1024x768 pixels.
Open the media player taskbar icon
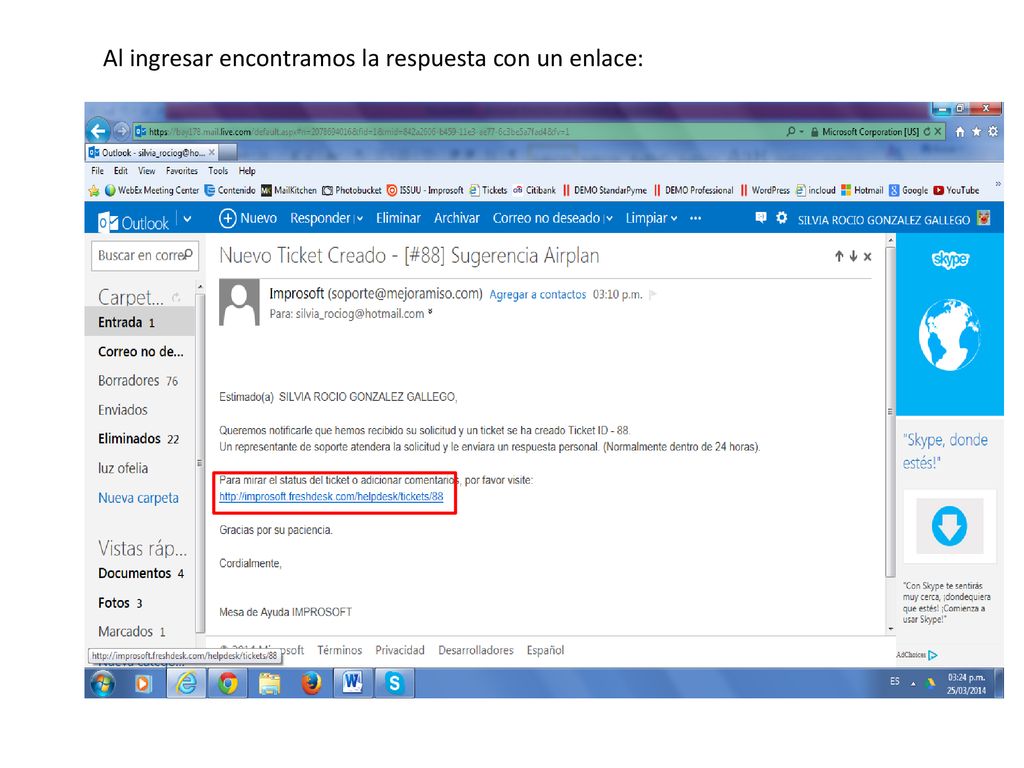(x=144, y=683)
